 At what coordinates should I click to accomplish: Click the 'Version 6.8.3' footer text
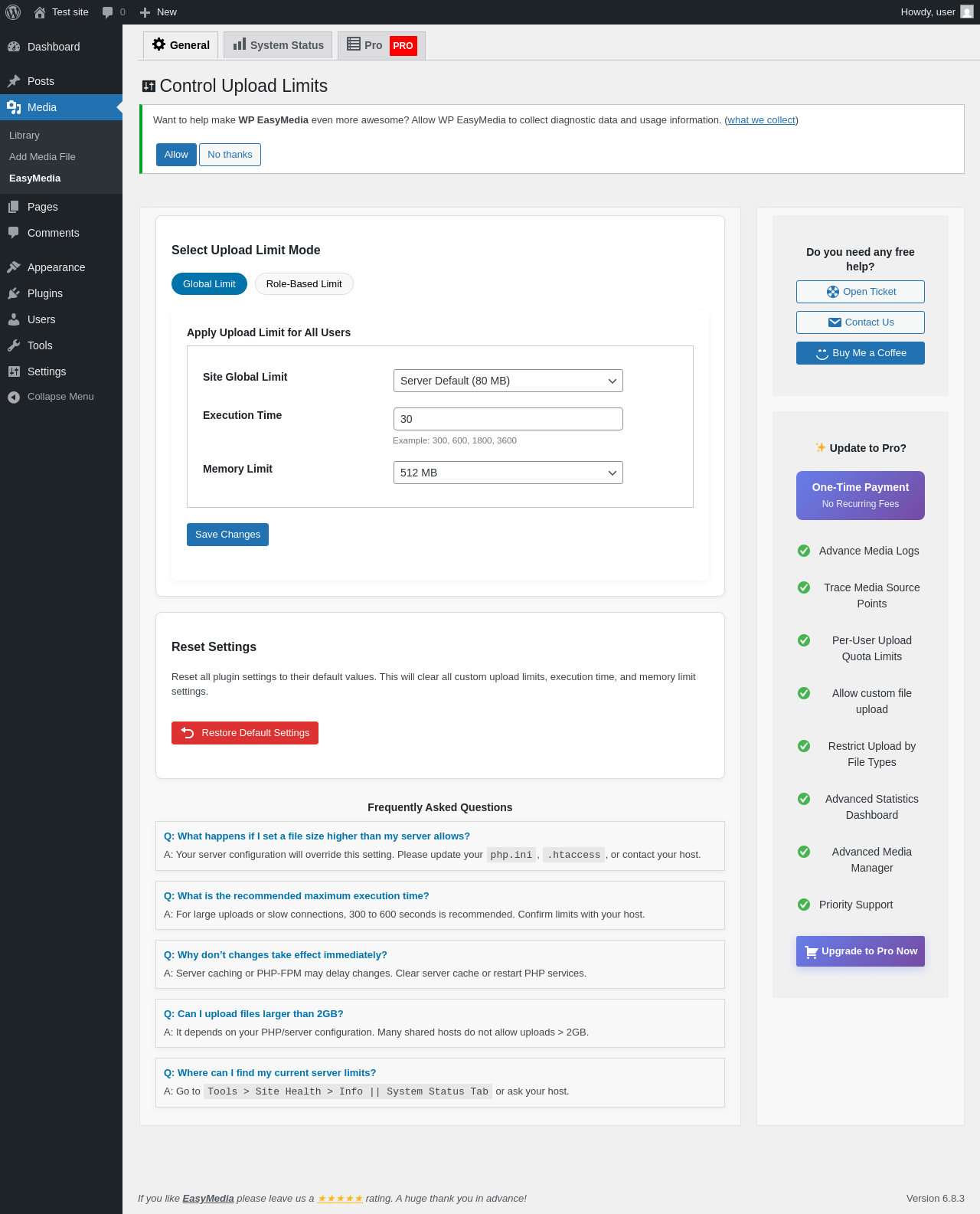point(936,1199)
